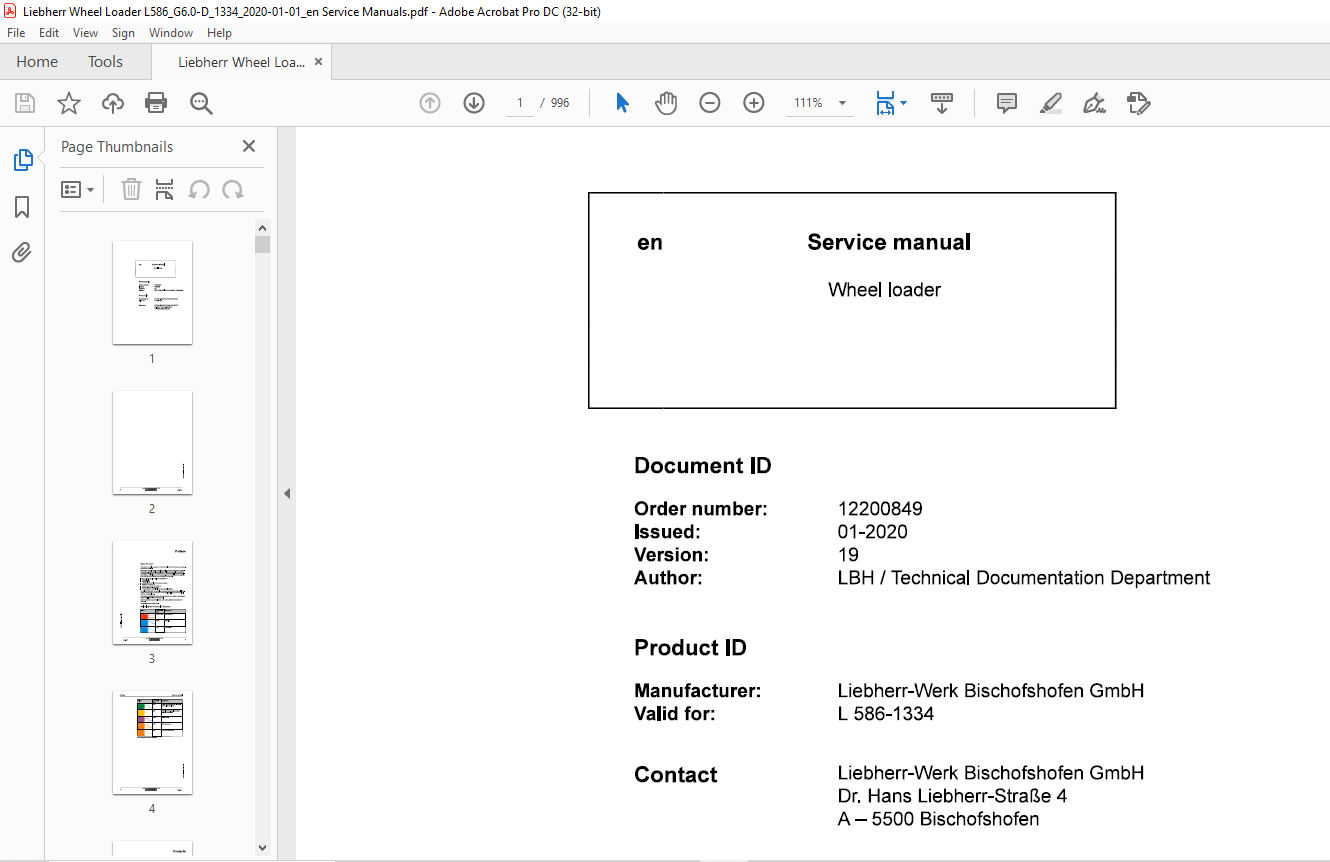Select the Highlight text tool

tap(1051, 103)
